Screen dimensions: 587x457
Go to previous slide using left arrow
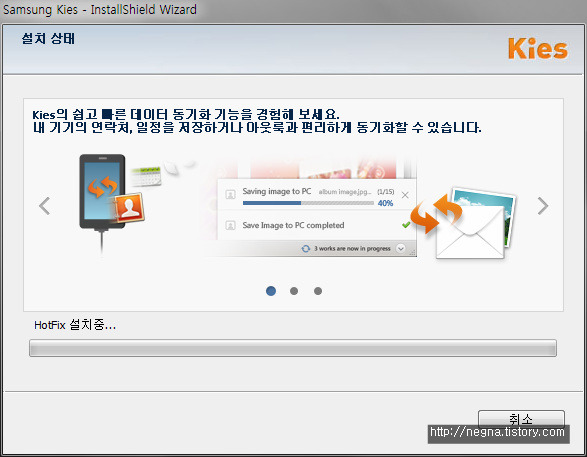pos(45,205)
